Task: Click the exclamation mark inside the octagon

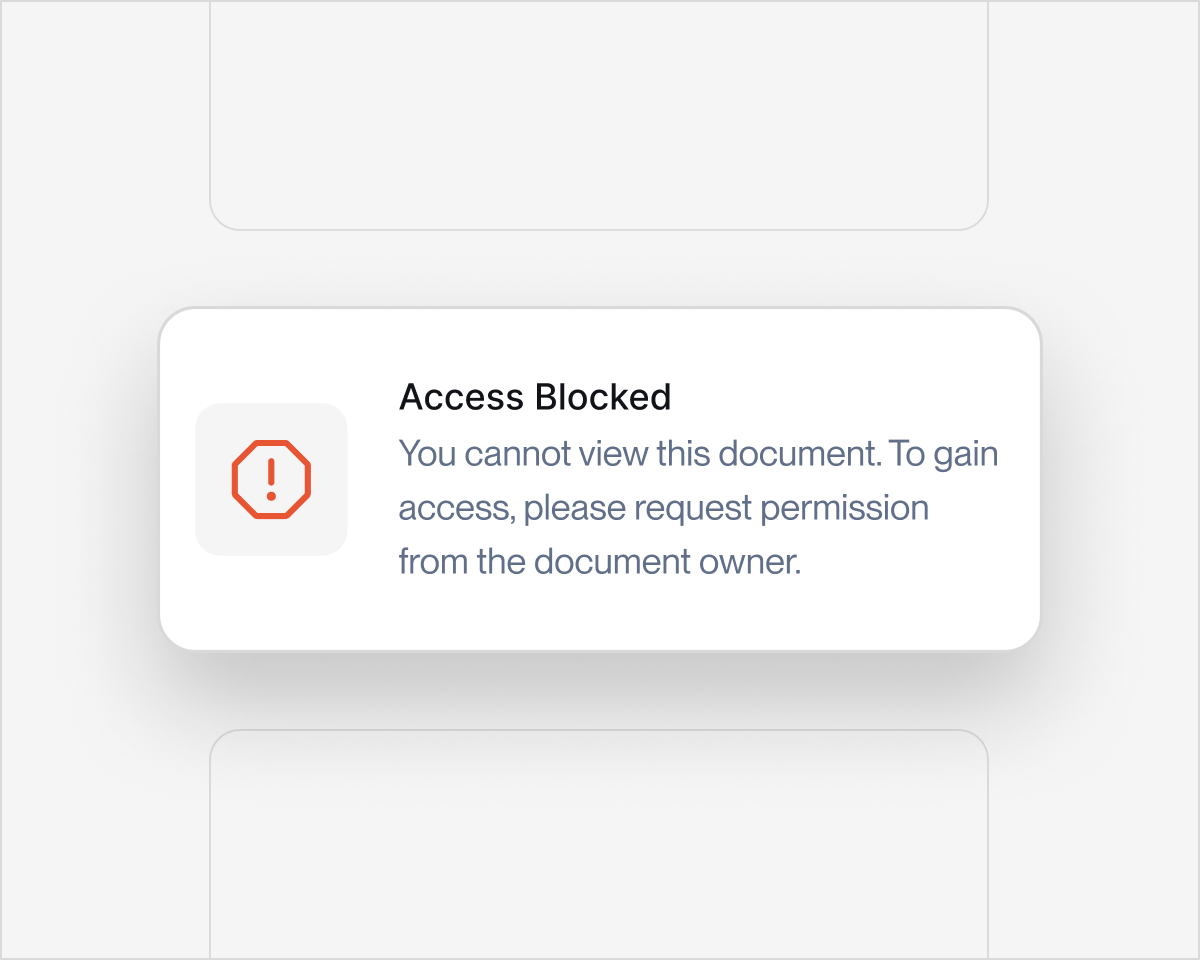Action: [x=271, y=479]
